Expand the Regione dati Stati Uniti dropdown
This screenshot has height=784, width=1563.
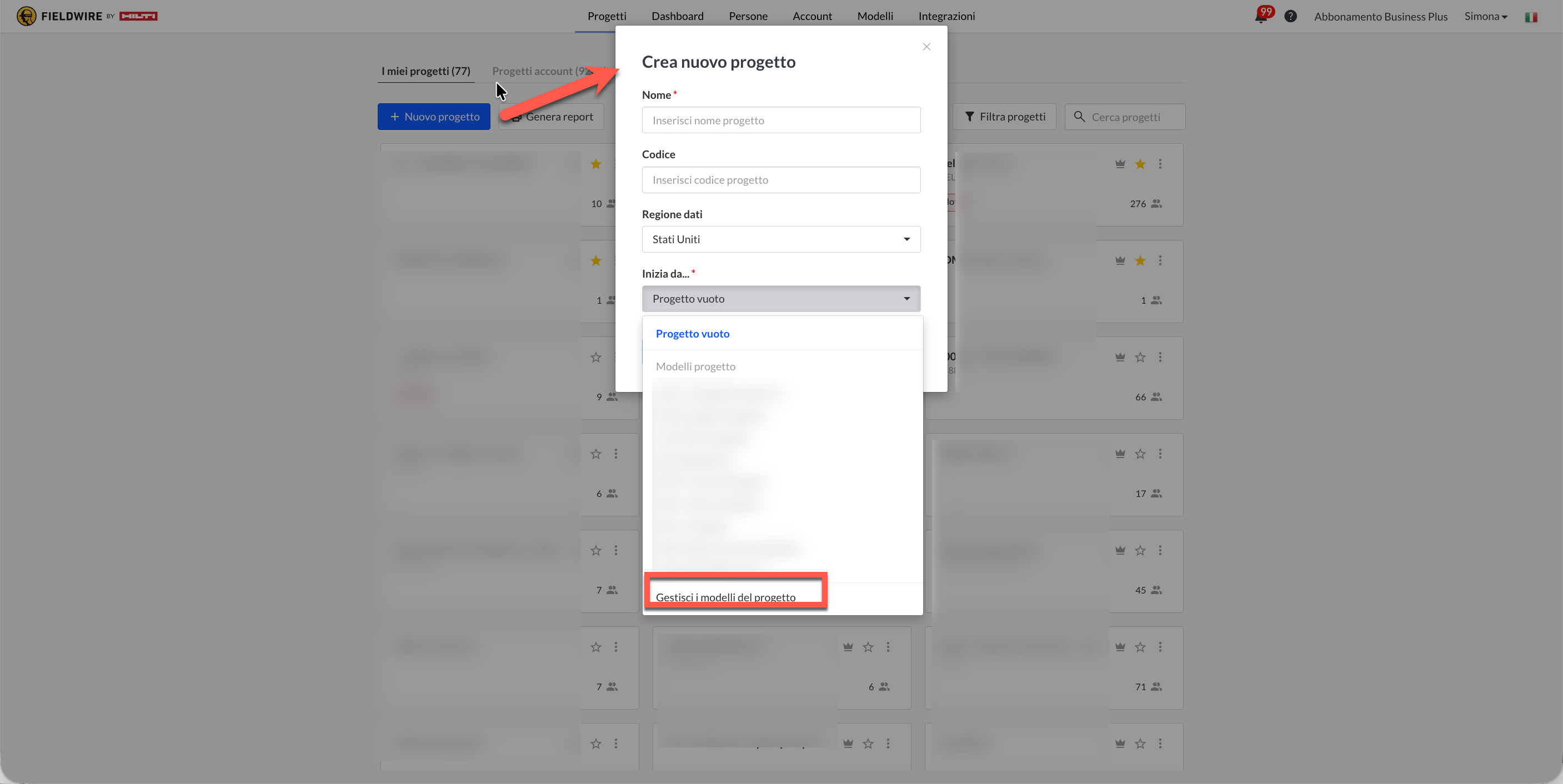click(x=781, y=239)
